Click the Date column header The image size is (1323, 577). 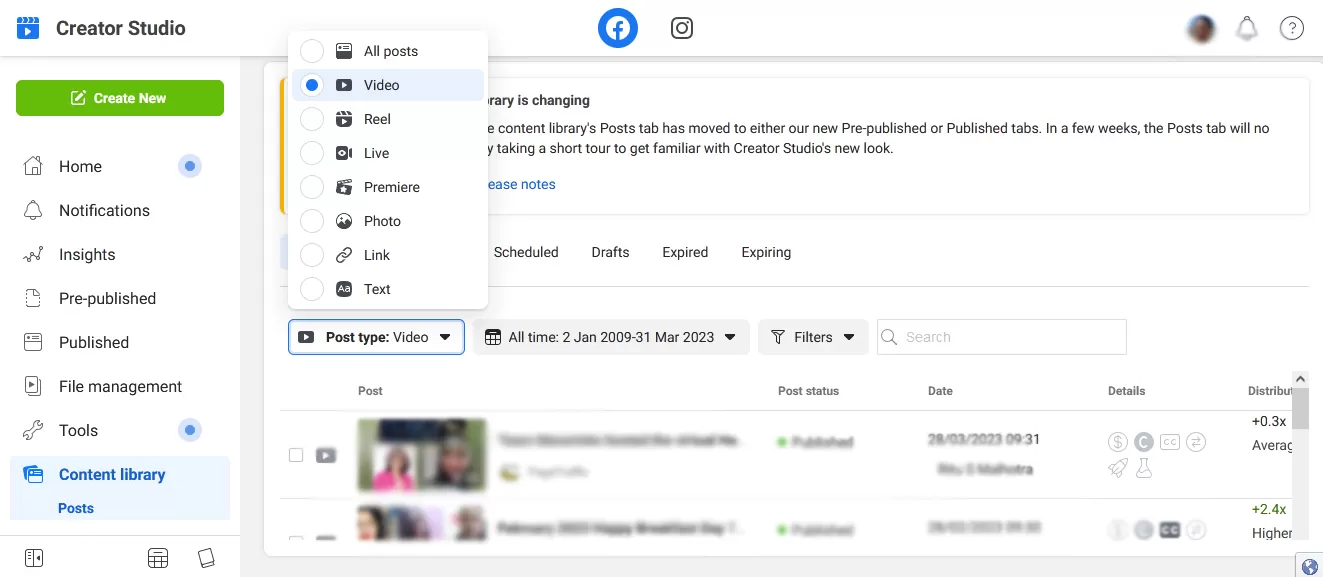point(940,391)
